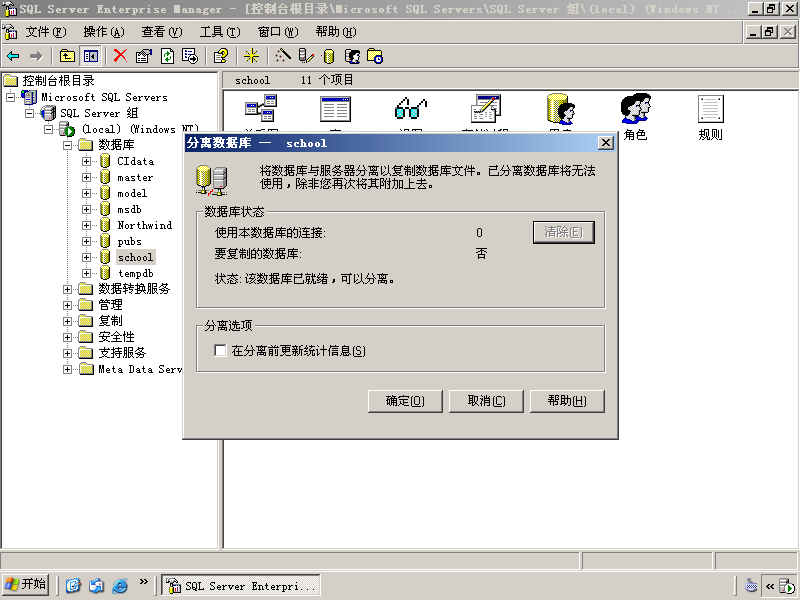This screenshot has width=800, height=600.
Task: Select the model database in tree
Action: point(132,193)
